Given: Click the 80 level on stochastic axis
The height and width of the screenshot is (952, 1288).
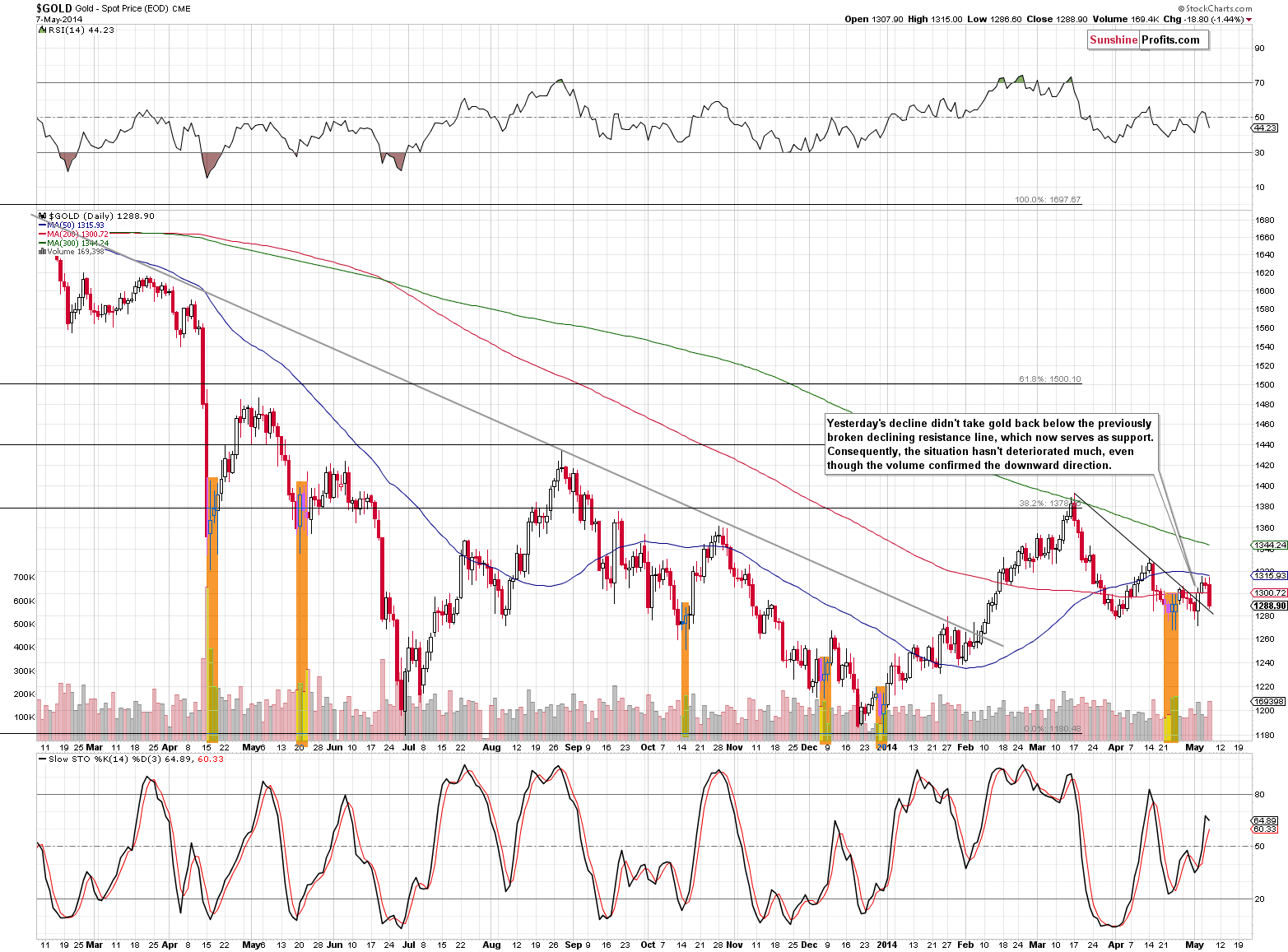Looking at the screenshot, I should pyautogui.click(x=1259, y=794).
